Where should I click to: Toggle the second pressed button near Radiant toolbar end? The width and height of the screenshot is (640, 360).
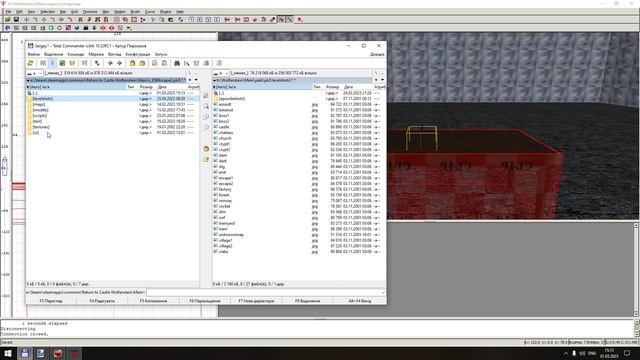pyautogui.click(x=289, y=20)
